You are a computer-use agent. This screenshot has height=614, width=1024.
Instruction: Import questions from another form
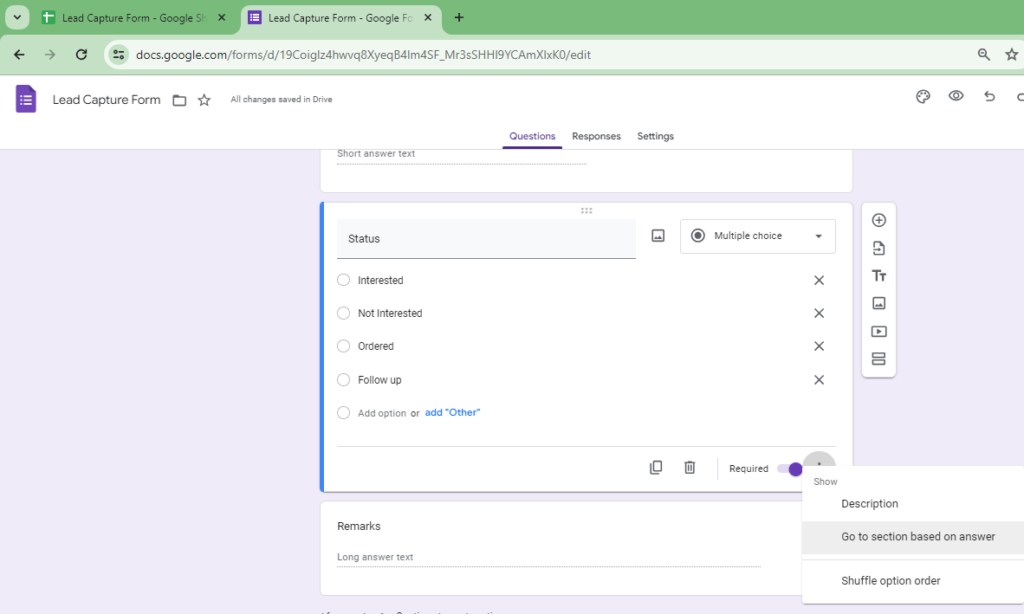coord(879,248)
